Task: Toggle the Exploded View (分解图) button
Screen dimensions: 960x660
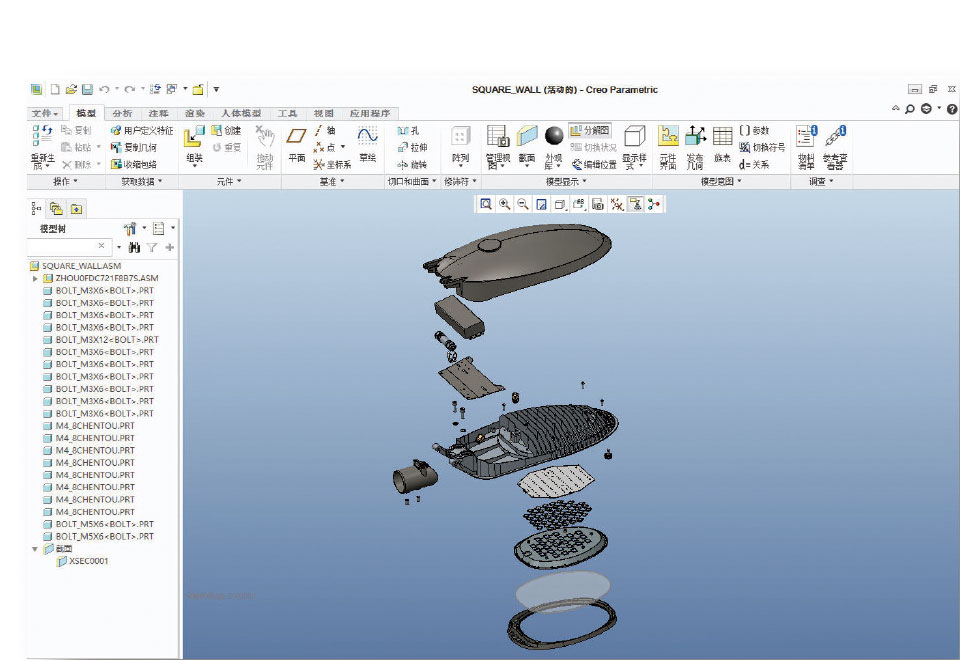Action: [x=590, y=130]
